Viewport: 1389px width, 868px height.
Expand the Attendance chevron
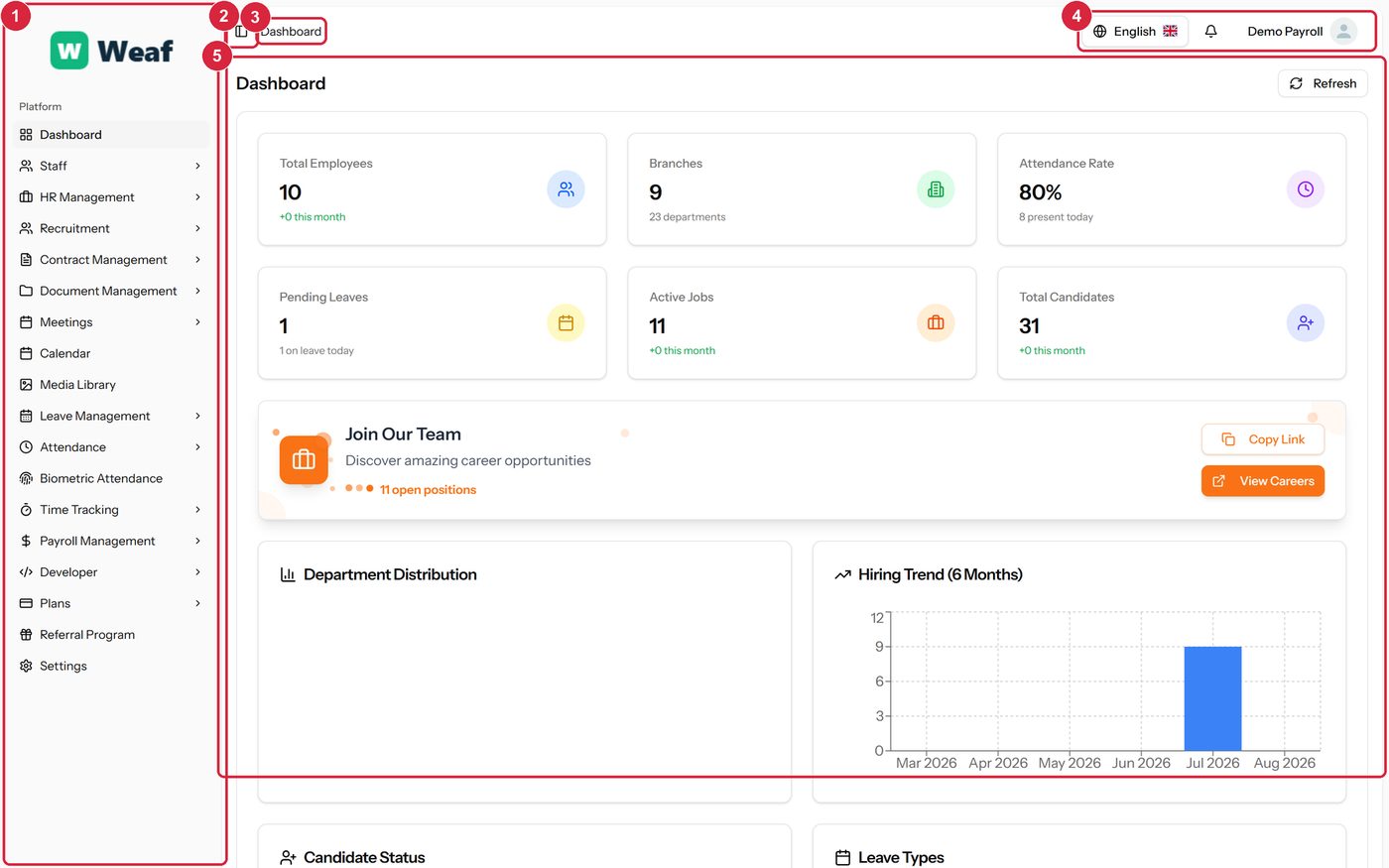tap(197, 447)
